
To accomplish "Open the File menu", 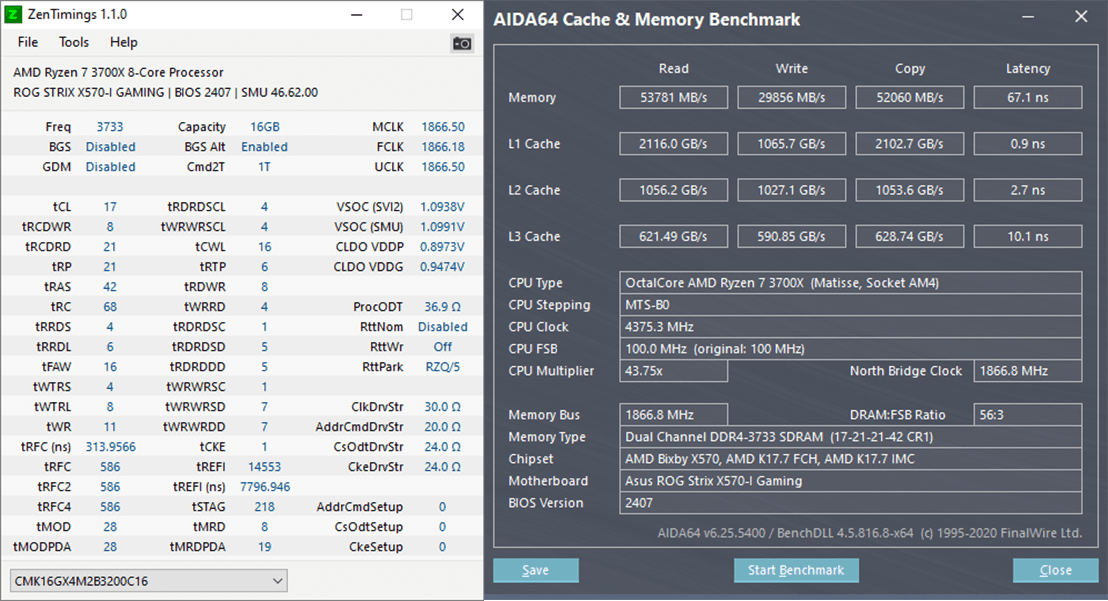I will [x=28, y=42].
